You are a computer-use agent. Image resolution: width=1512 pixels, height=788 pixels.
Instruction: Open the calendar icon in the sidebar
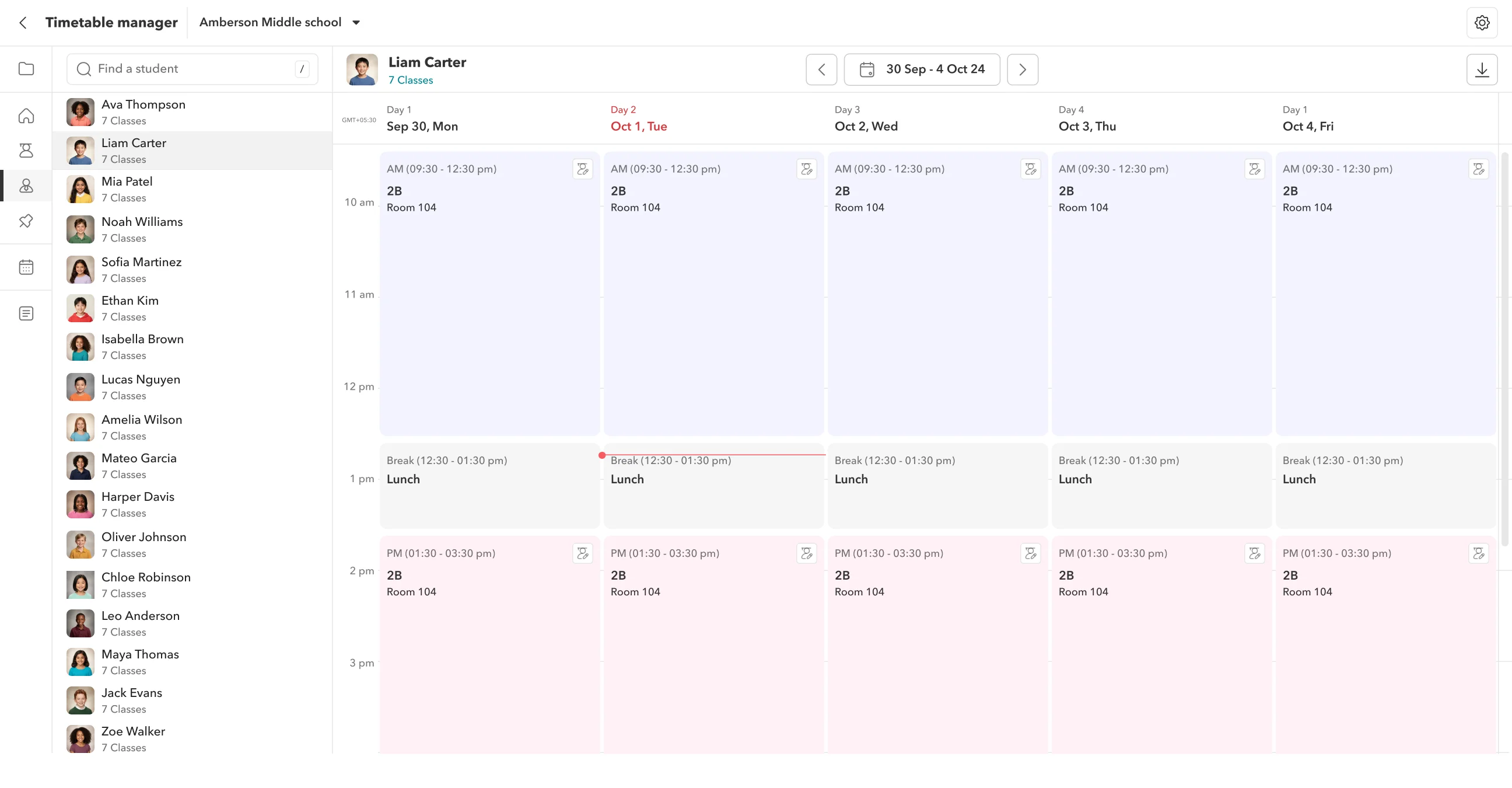(26, 267)
